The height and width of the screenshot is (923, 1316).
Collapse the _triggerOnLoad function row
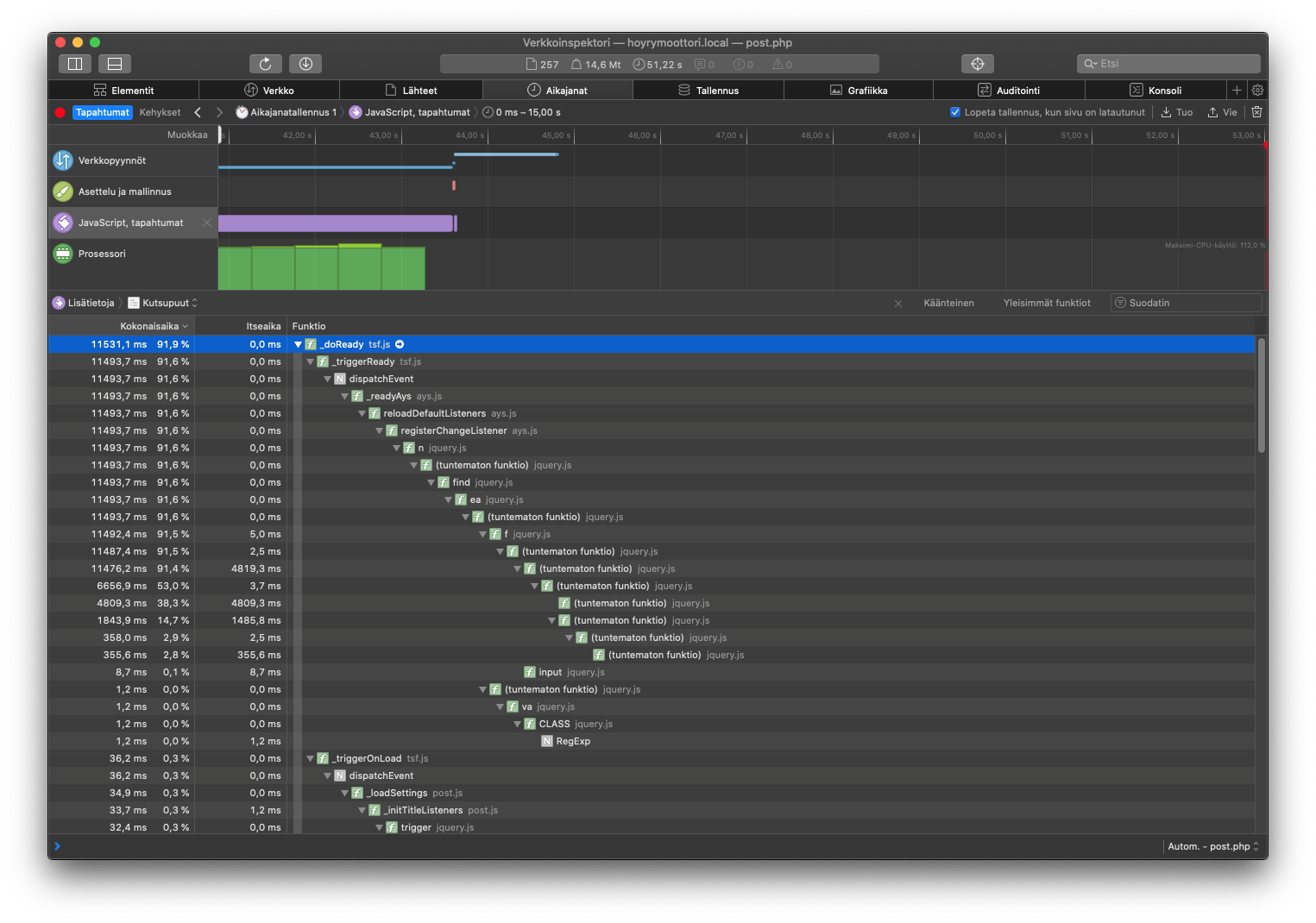click(311, 758)
